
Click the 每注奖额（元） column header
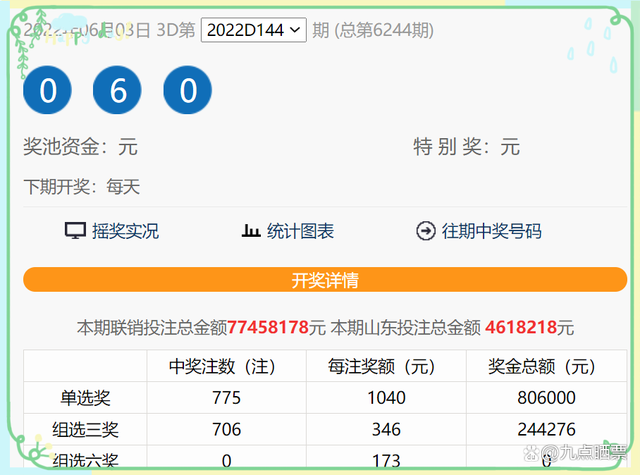(x=386, y=366)
